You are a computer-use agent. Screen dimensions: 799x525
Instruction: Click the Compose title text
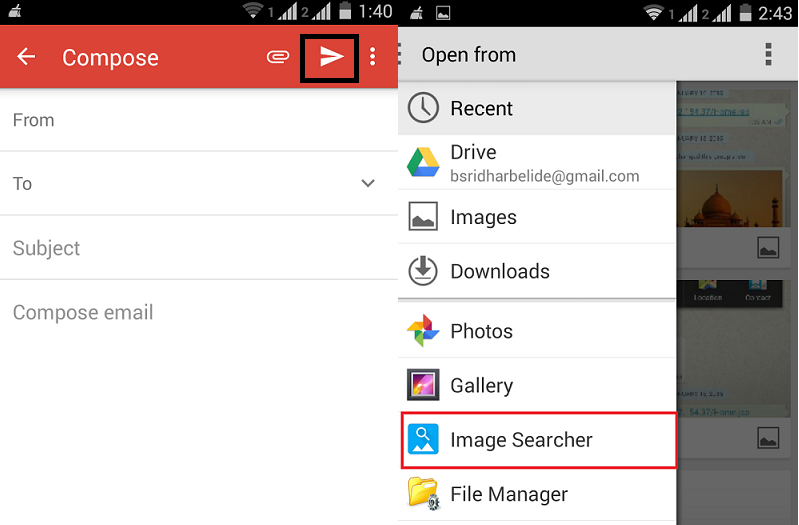(110, 58)
